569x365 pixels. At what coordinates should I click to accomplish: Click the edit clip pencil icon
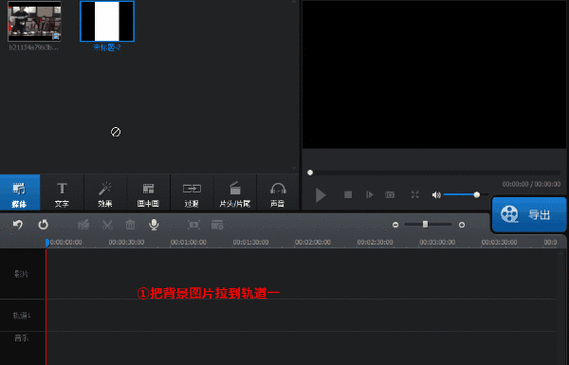(x=83, y=225)
